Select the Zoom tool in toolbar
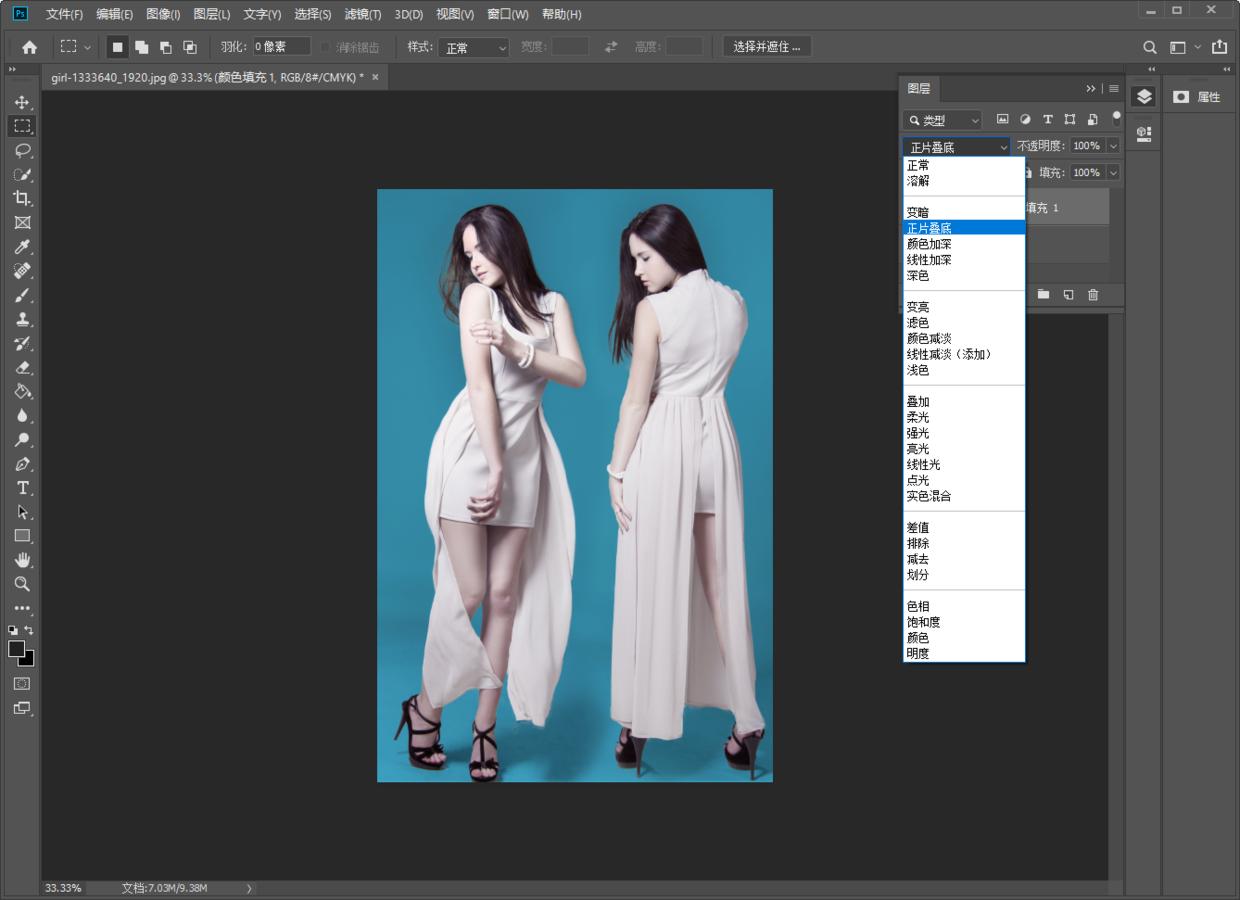Image resolution: width=1240 pixels, height=900 pixels. [x=22, y=584]
